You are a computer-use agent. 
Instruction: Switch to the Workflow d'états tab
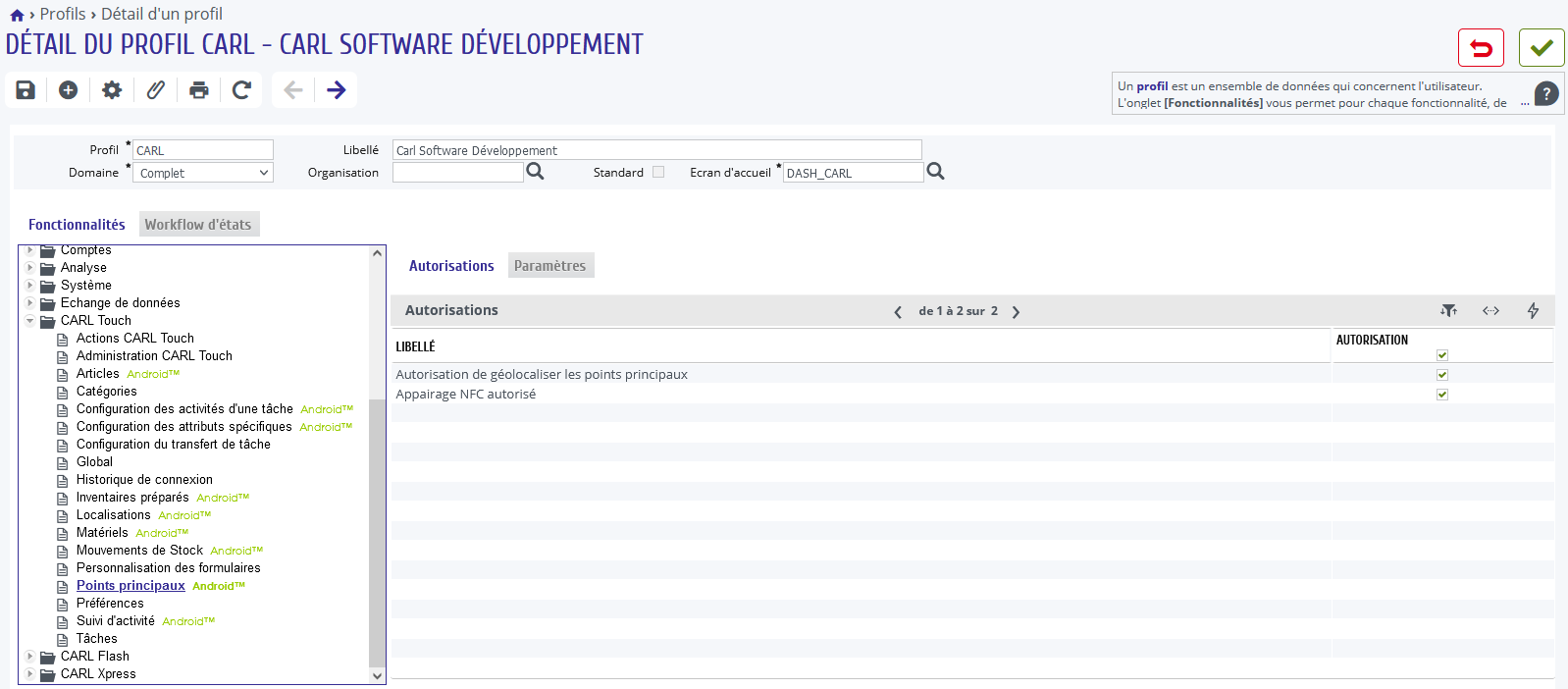[x=198, y=225]
